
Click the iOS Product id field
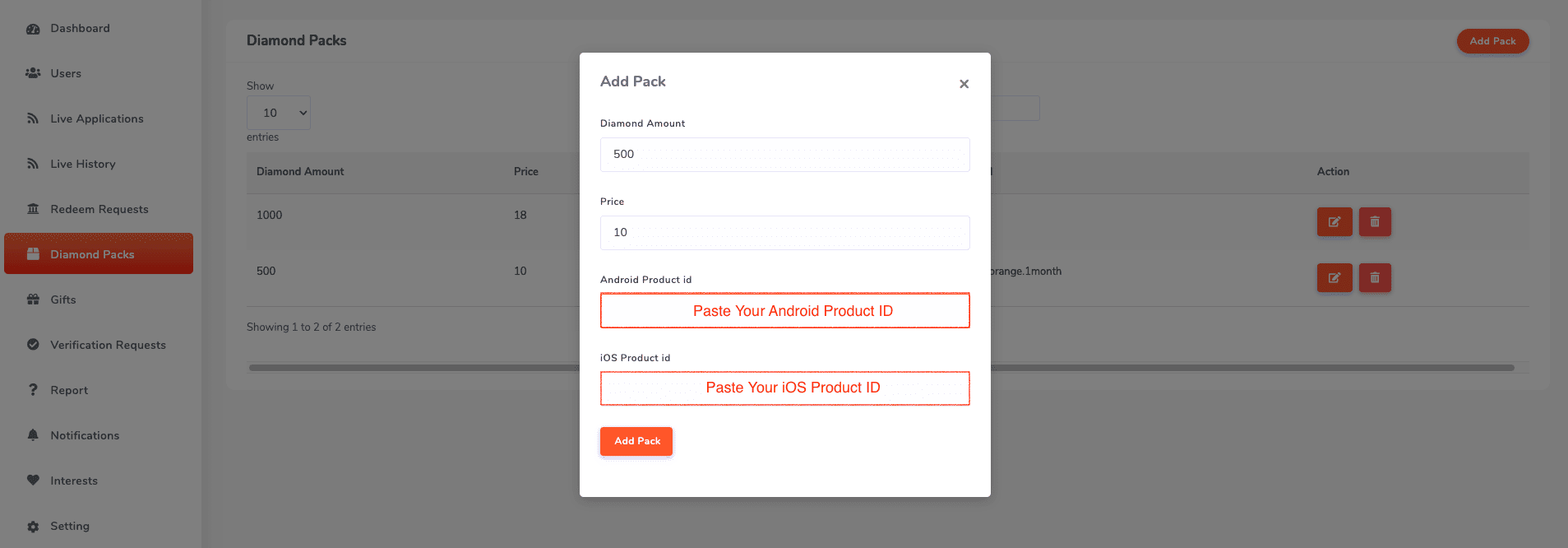coord(784,388)
